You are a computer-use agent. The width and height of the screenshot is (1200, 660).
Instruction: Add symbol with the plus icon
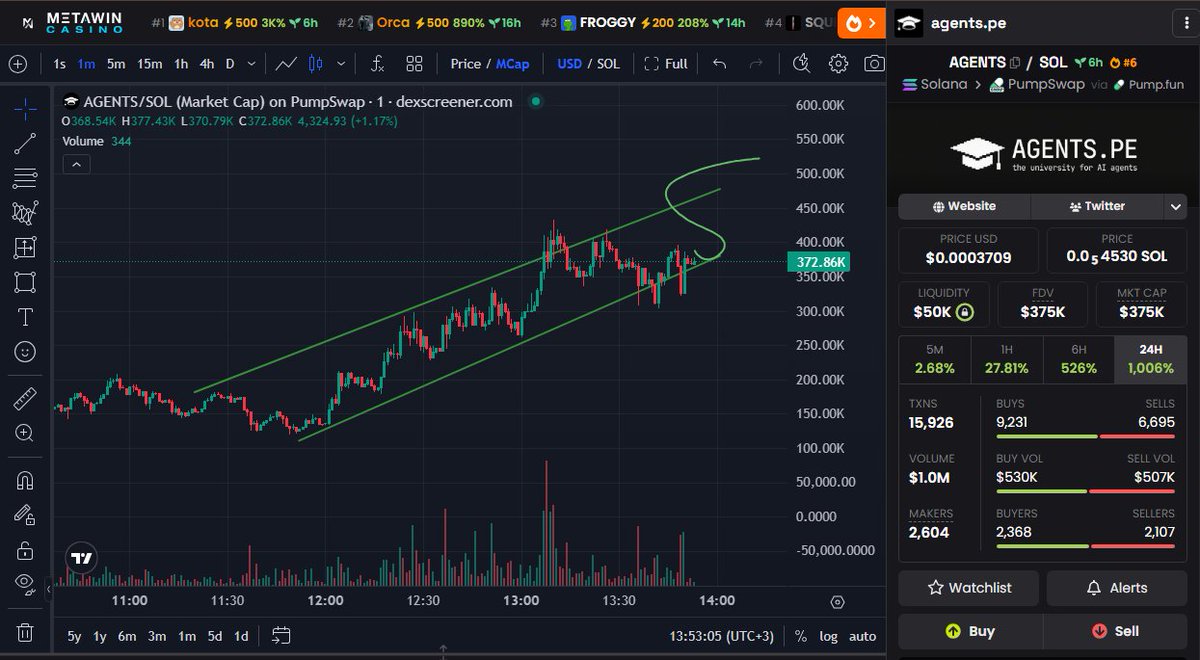[17, 64]
